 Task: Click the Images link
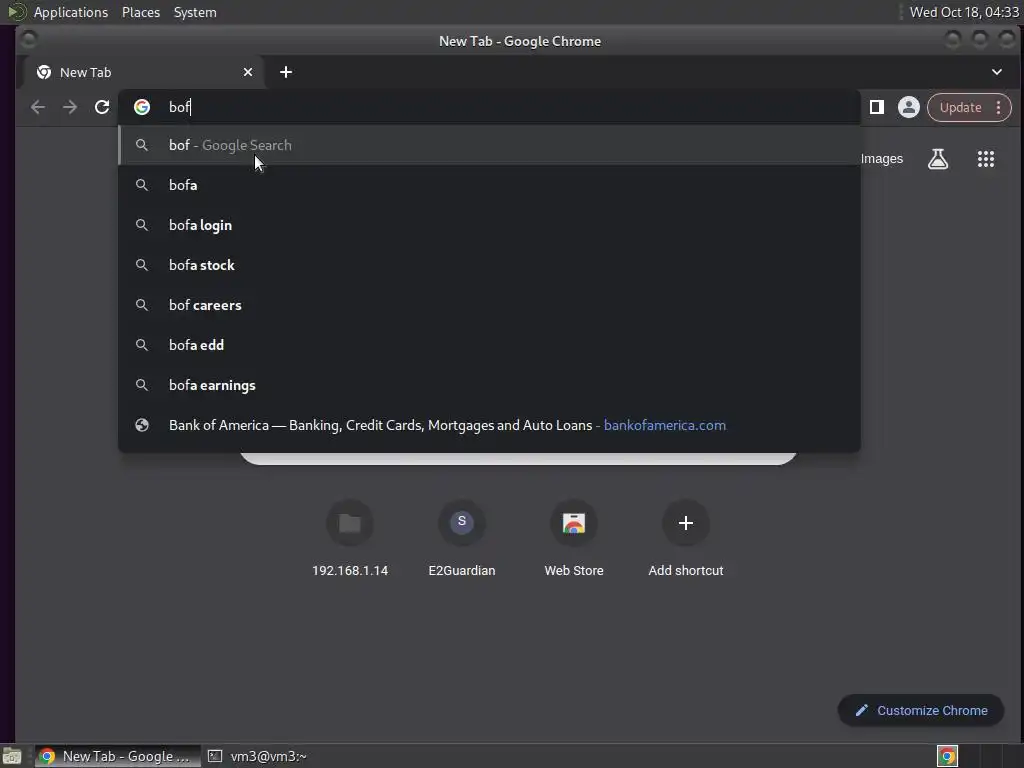click(882, 159)
